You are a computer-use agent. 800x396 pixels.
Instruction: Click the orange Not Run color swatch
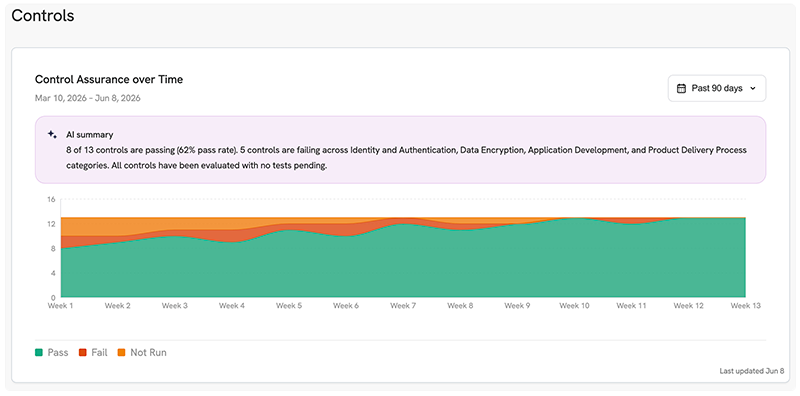tap(122, 353)
